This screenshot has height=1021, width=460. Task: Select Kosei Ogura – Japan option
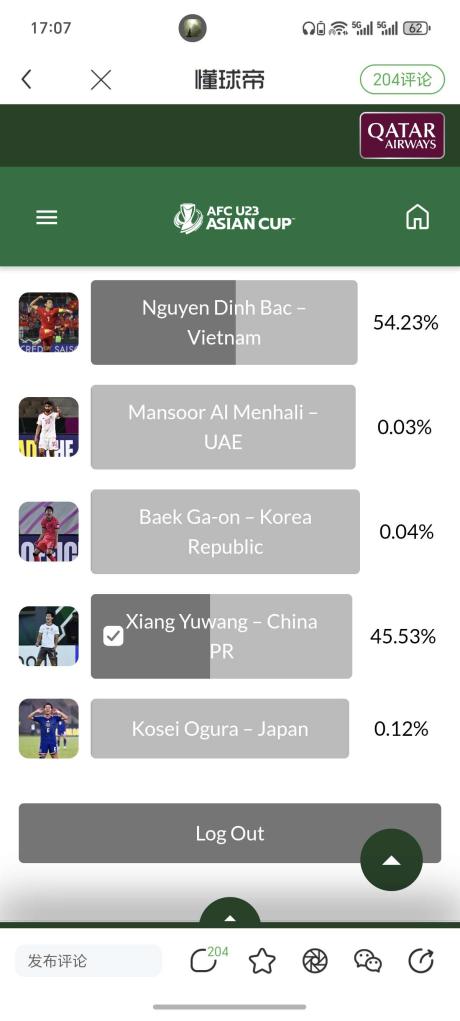(220, 729)
